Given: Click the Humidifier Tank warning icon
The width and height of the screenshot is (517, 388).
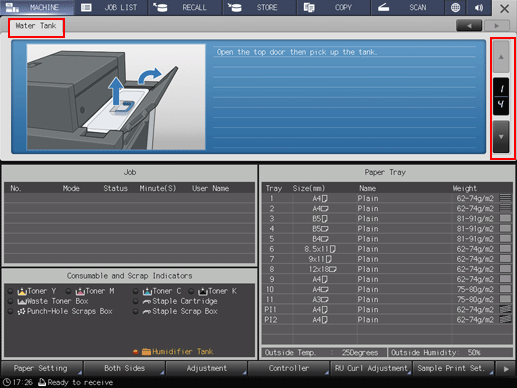Looking at the screenshot, I should [x=146, y=352].
